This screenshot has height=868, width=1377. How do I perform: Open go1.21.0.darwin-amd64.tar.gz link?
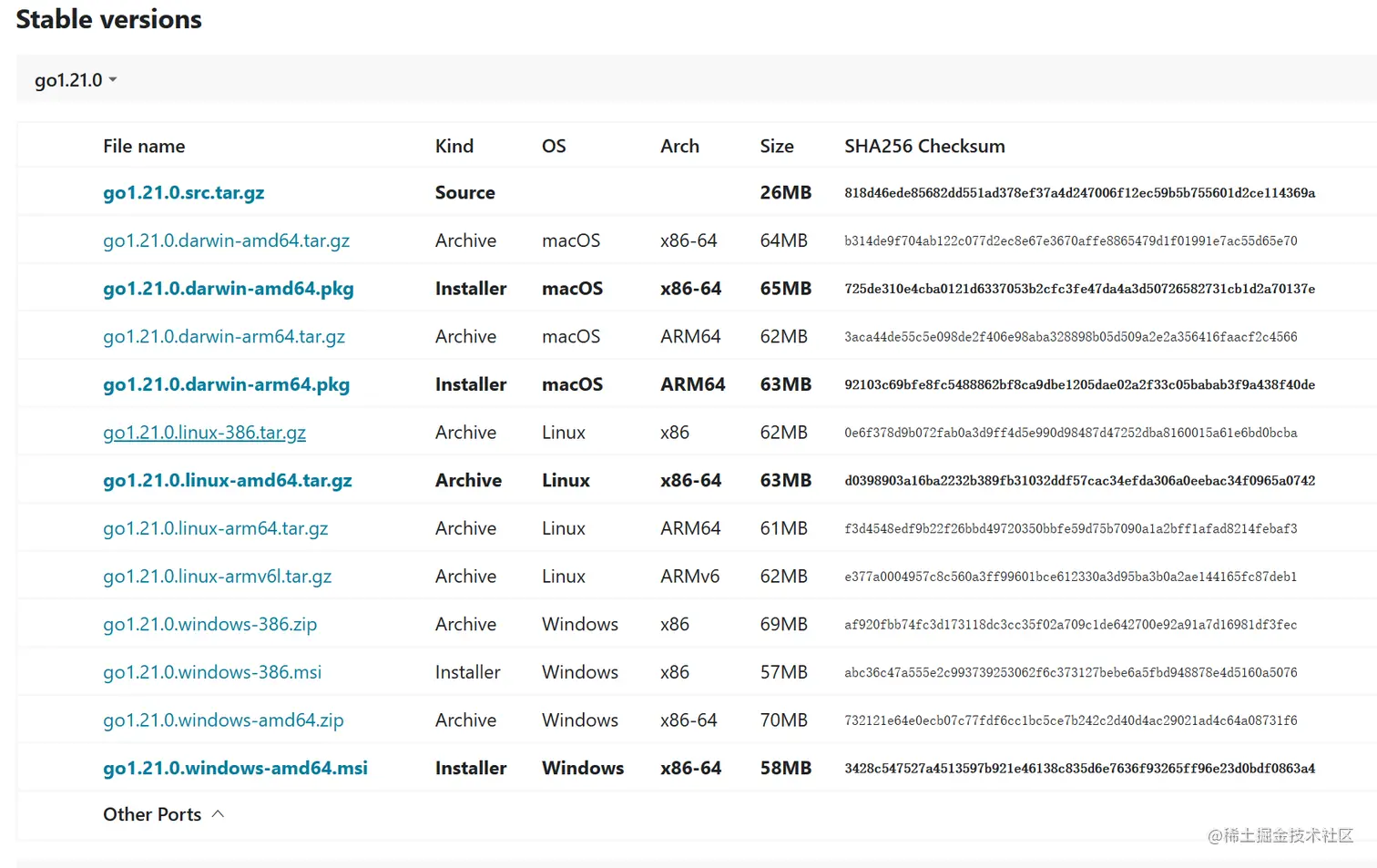(x=226, y=240)
